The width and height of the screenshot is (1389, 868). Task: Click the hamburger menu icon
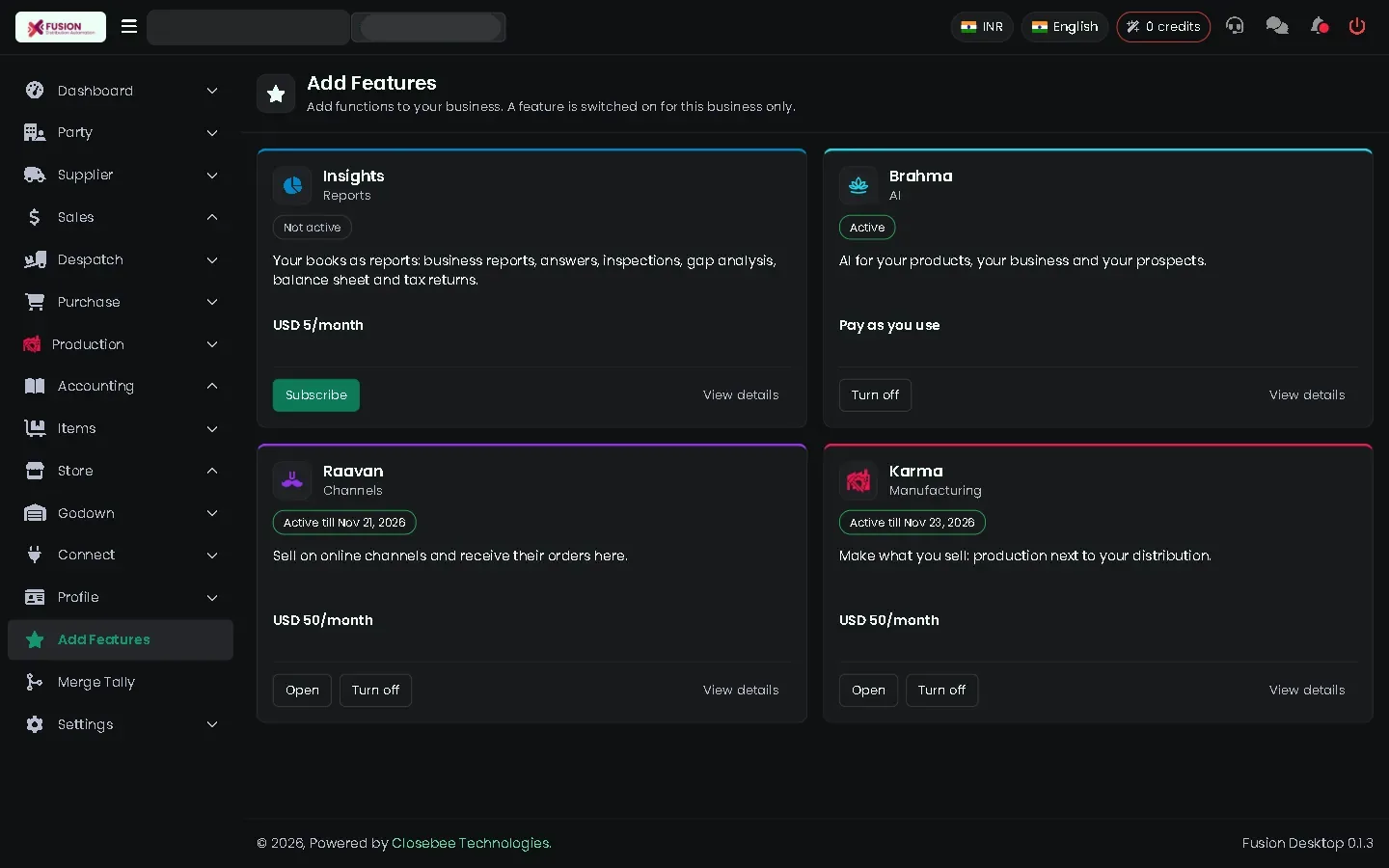tap(129, 26)
